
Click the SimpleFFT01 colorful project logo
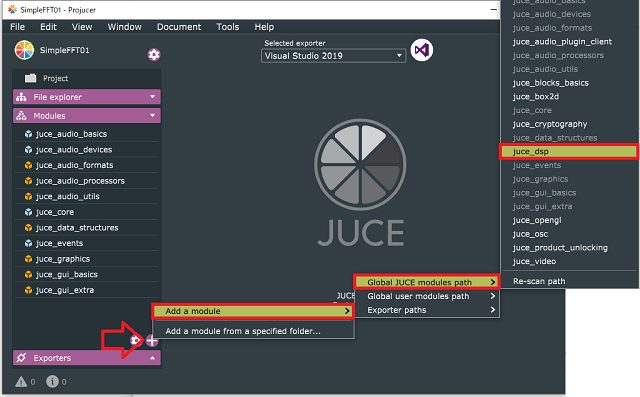24,50
